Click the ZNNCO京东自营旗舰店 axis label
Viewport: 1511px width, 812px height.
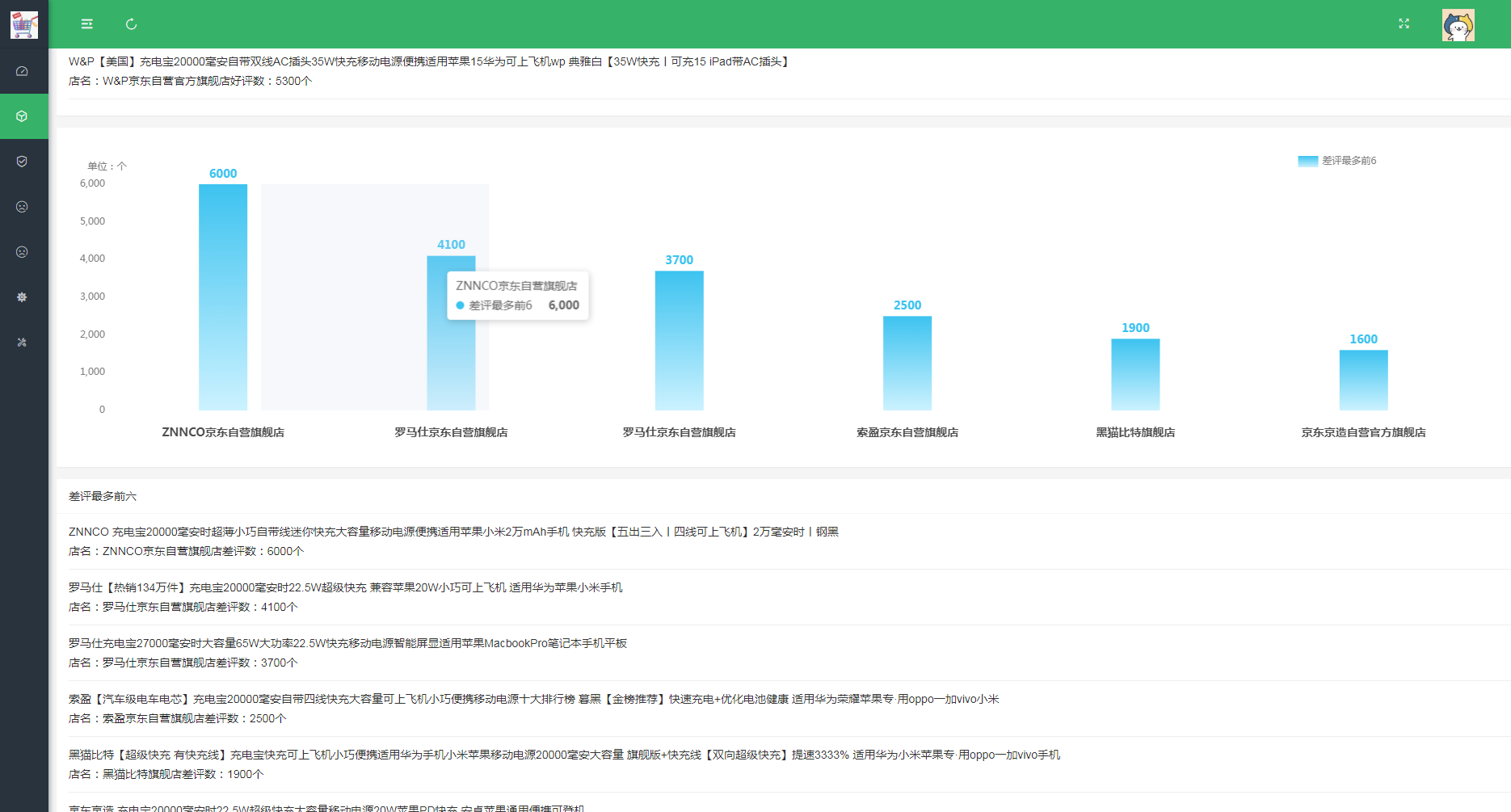point(223,432)
